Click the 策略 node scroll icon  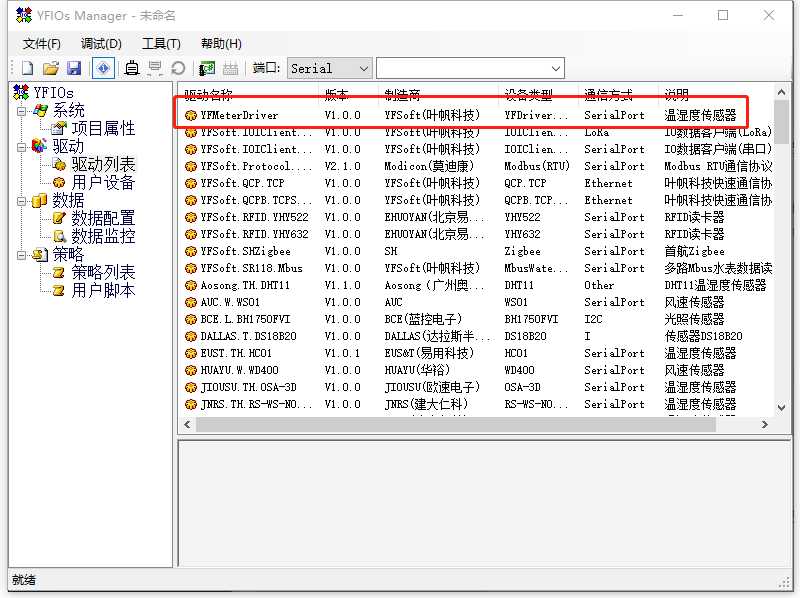(40, 254)
